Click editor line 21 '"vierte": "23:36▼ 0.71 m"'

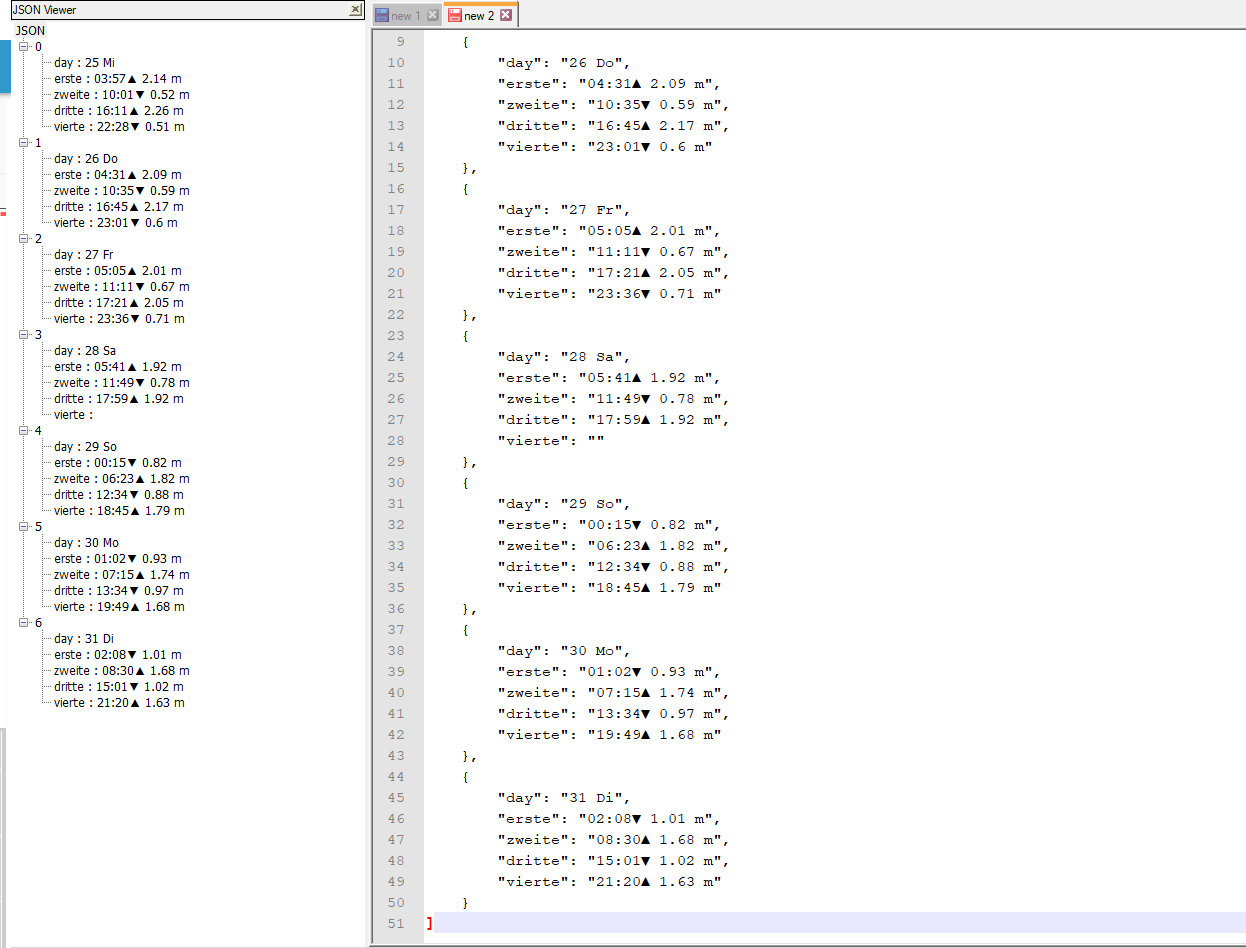pyautogui.click(x=609, y=294)
